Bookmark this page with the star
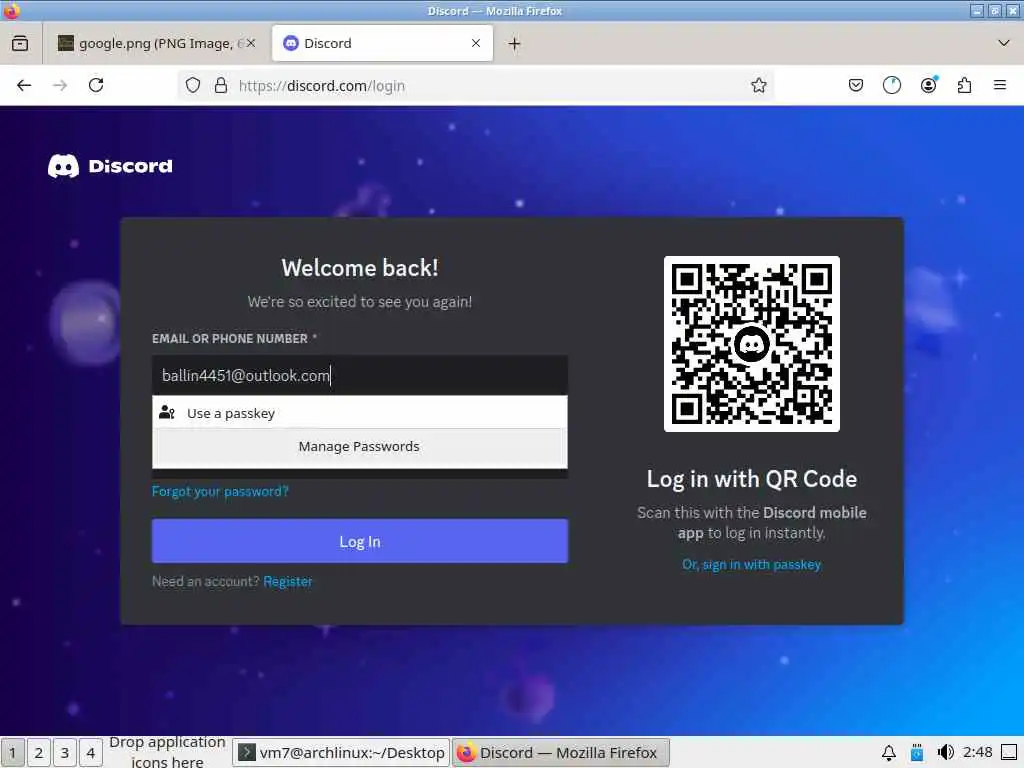This screenshot has width=1024, height=768. click(758, 86)
